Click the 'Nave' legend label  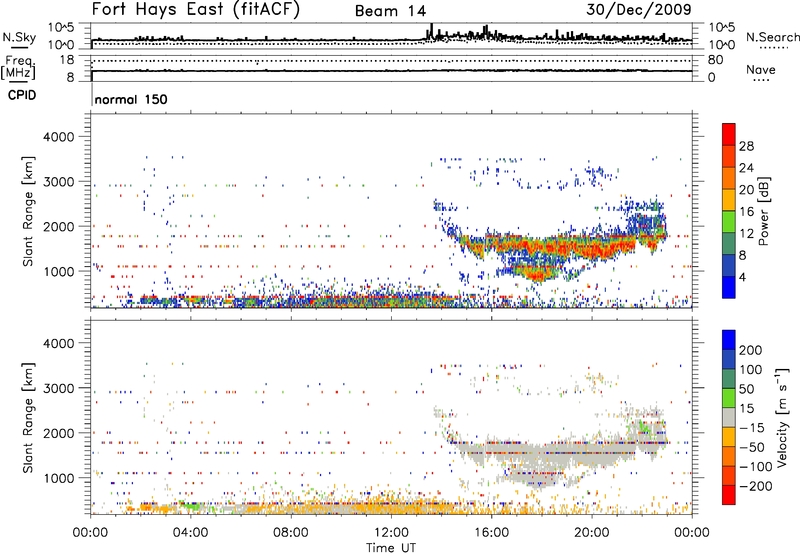tap(760, 70)
